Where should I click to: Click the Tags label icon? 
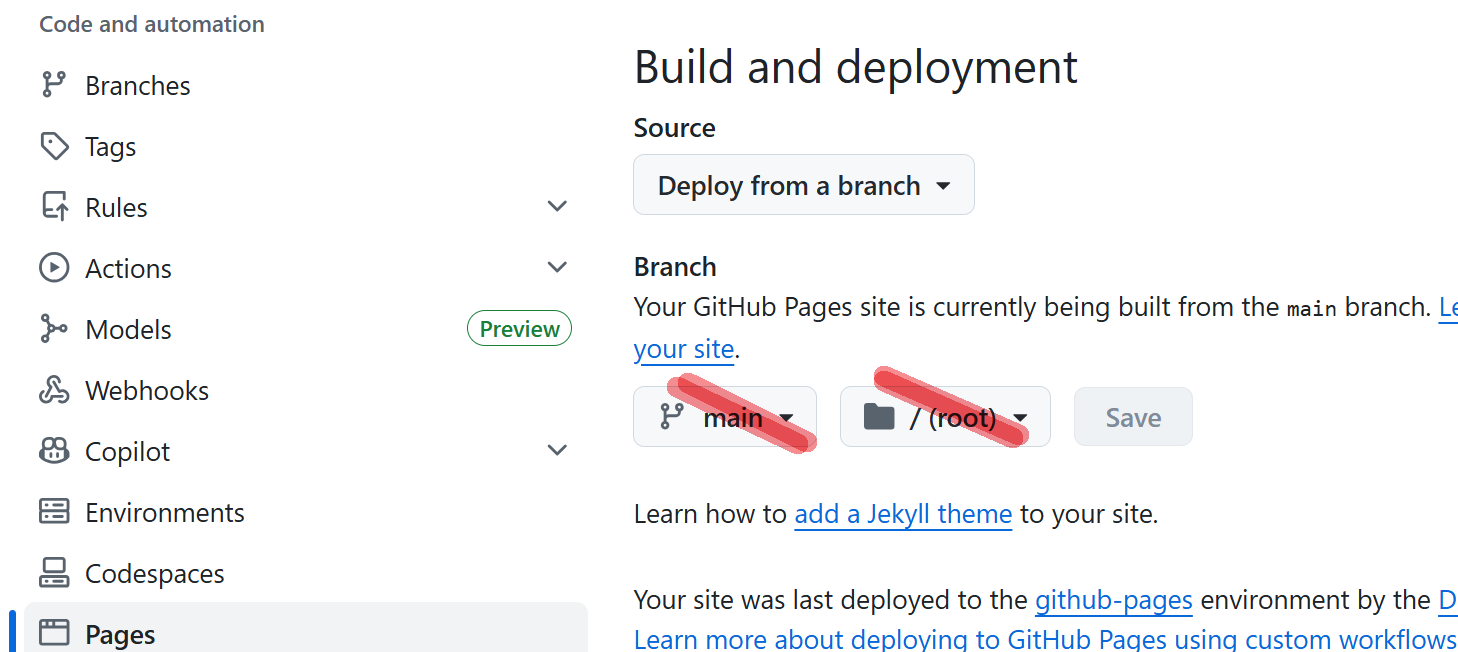tap(54, 147)
